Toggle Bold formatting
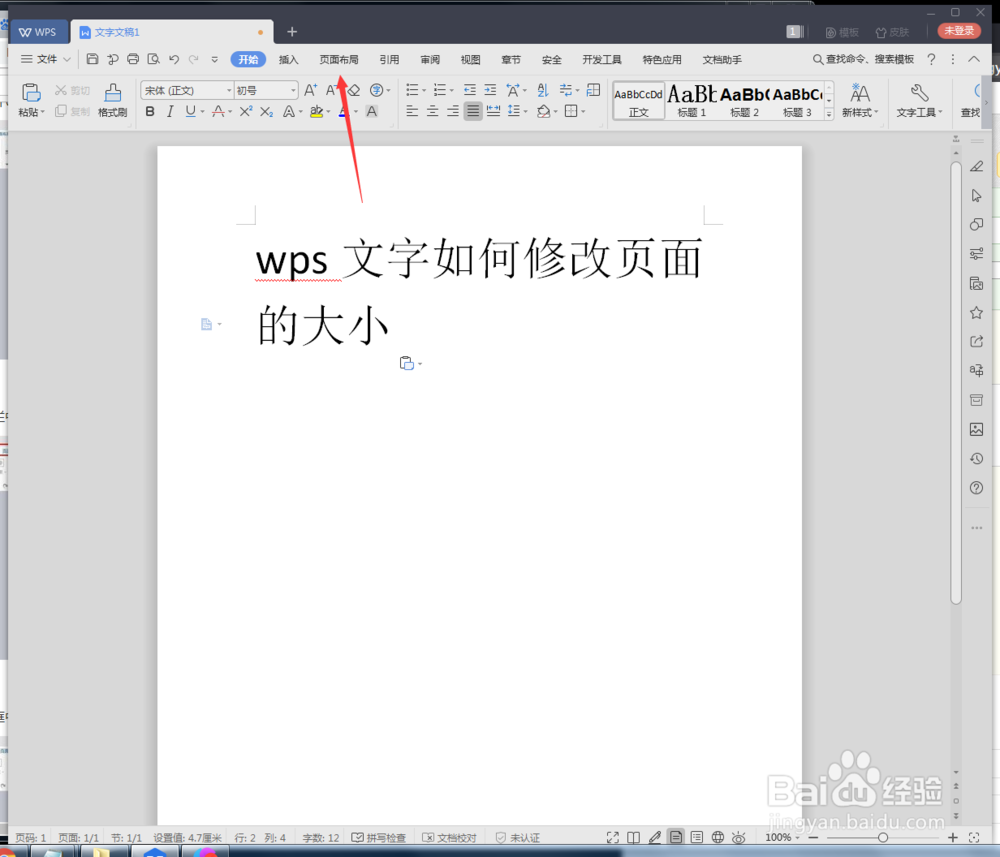The width and height of the screenshot is (1000, 857). (x=150, y=112)
